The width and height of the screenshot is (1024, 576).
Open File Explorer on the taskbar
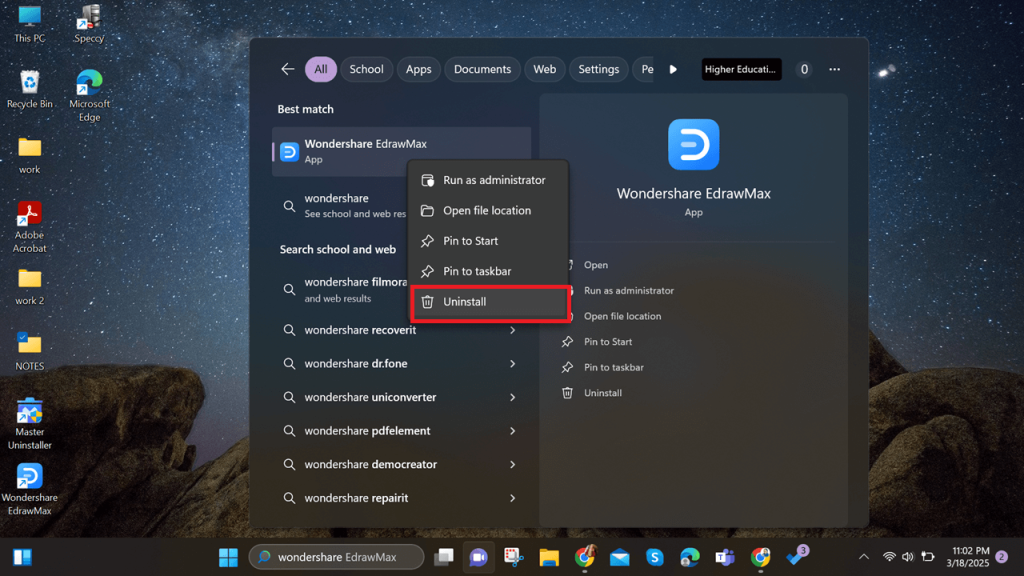click(549, 557)
